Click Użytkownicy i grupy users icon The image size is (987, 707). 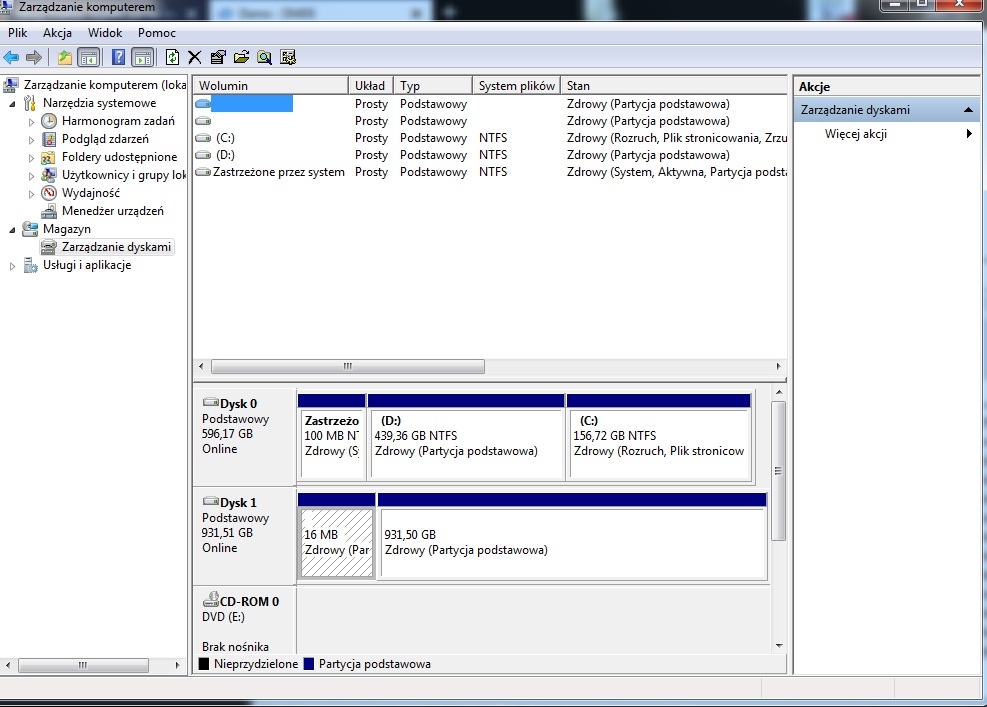pos(49,175)
